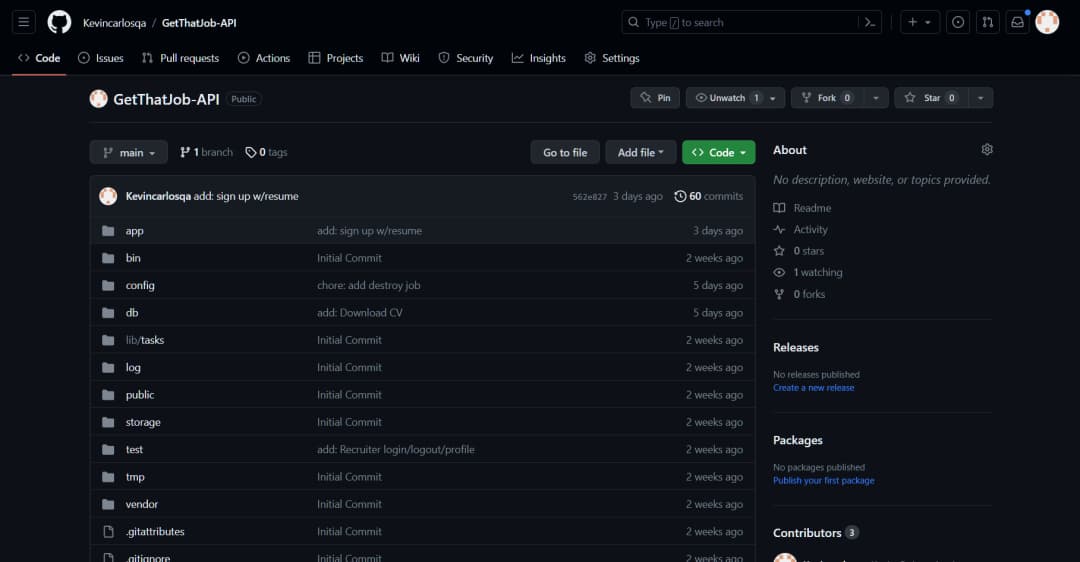Open user profile avatar menu
The height and width of the screenshot is (562, 1080).
click(x=1047, y=22)
